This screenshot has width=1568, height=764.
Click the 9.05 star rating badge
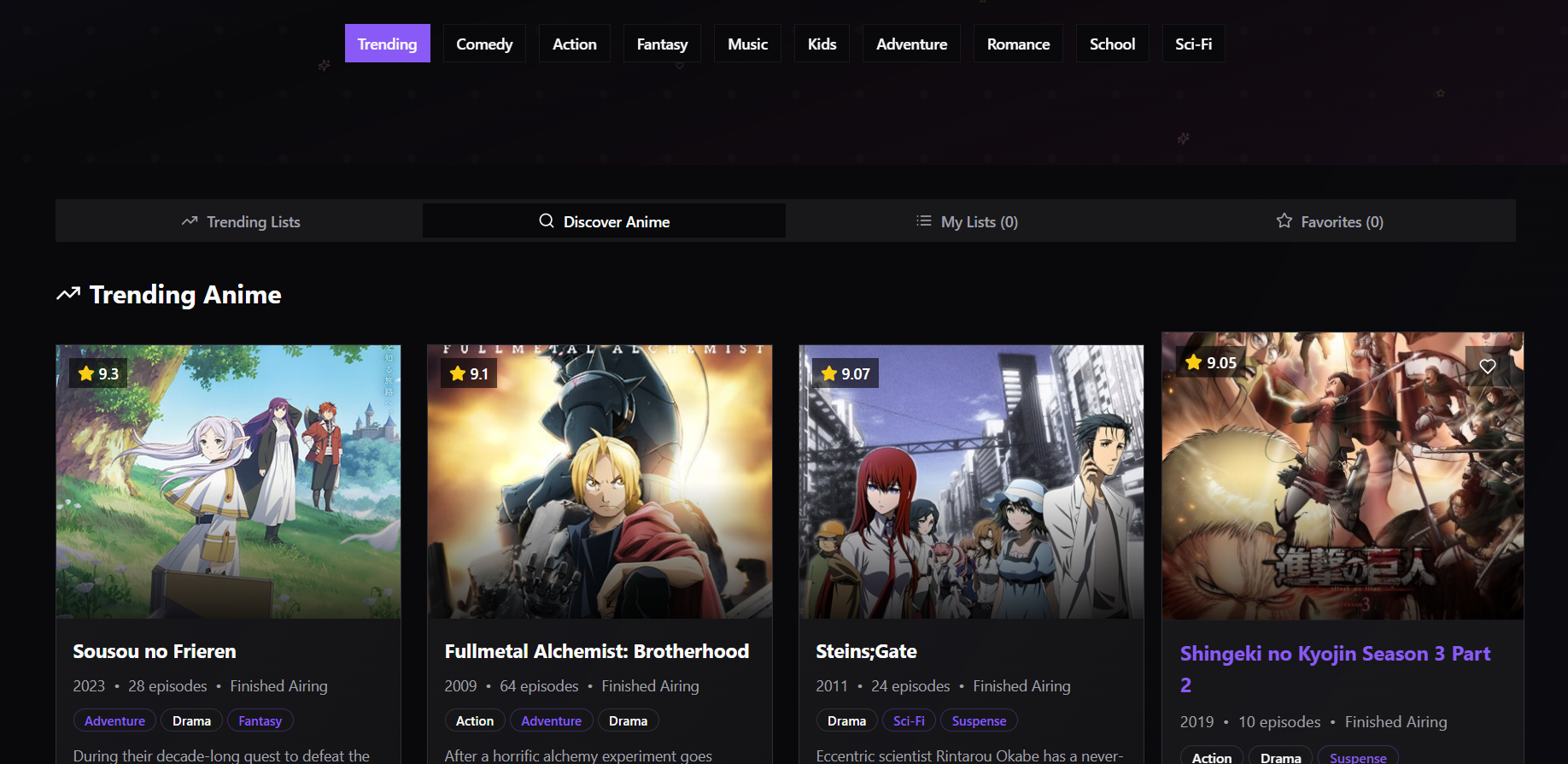pos(1211,362)
